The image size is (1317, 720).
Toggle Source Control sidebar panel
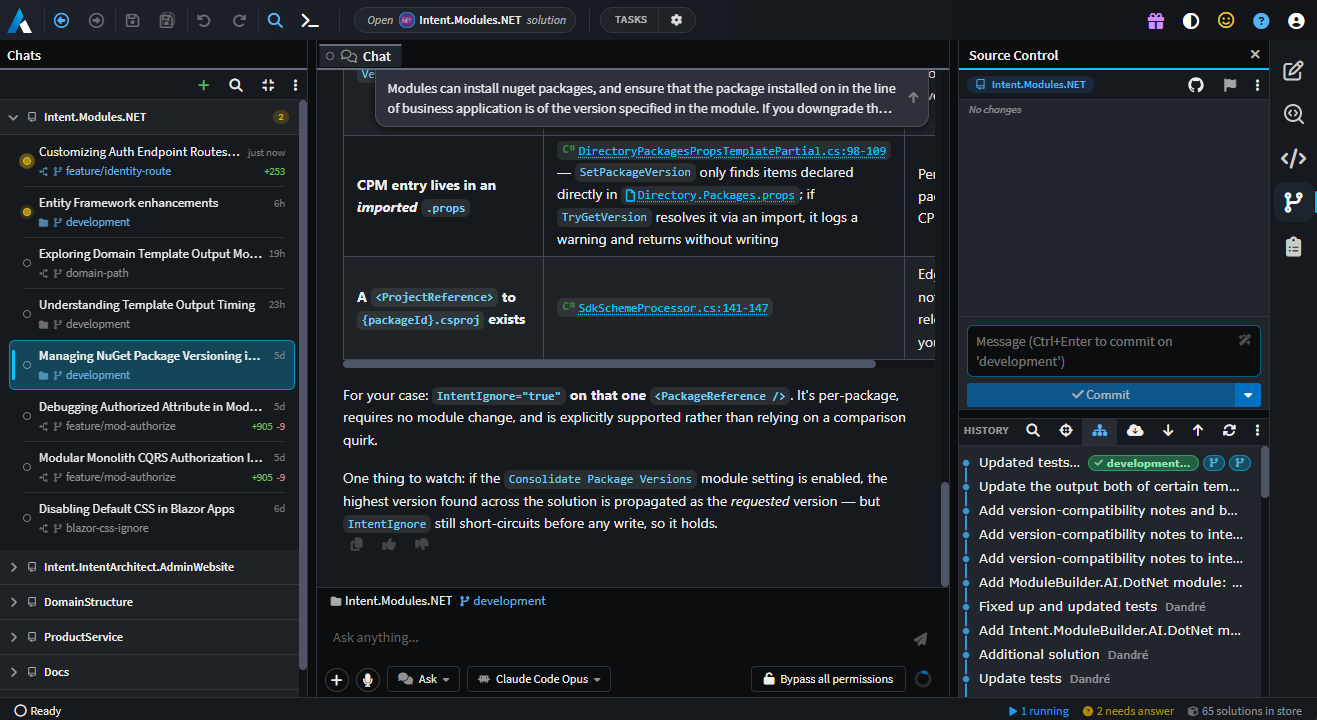click(x=1294, y=202)
